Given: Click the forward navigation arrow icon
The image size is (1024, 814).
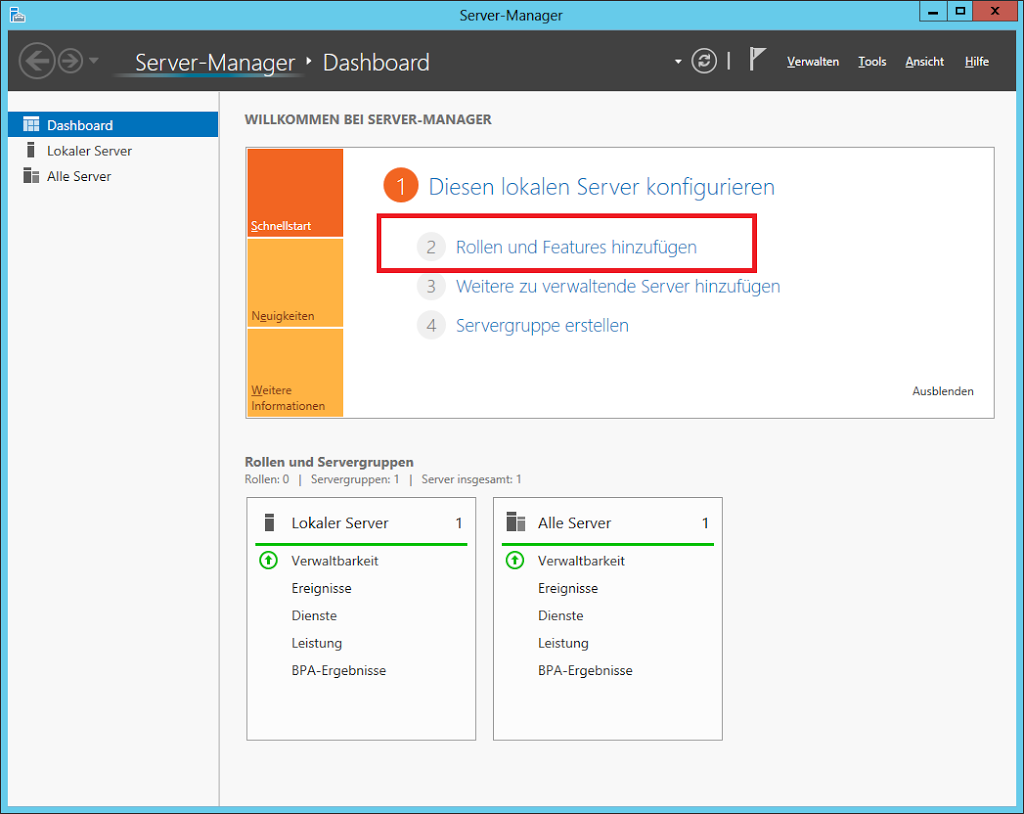Looking at the screenshot, I should coord(70,61).
